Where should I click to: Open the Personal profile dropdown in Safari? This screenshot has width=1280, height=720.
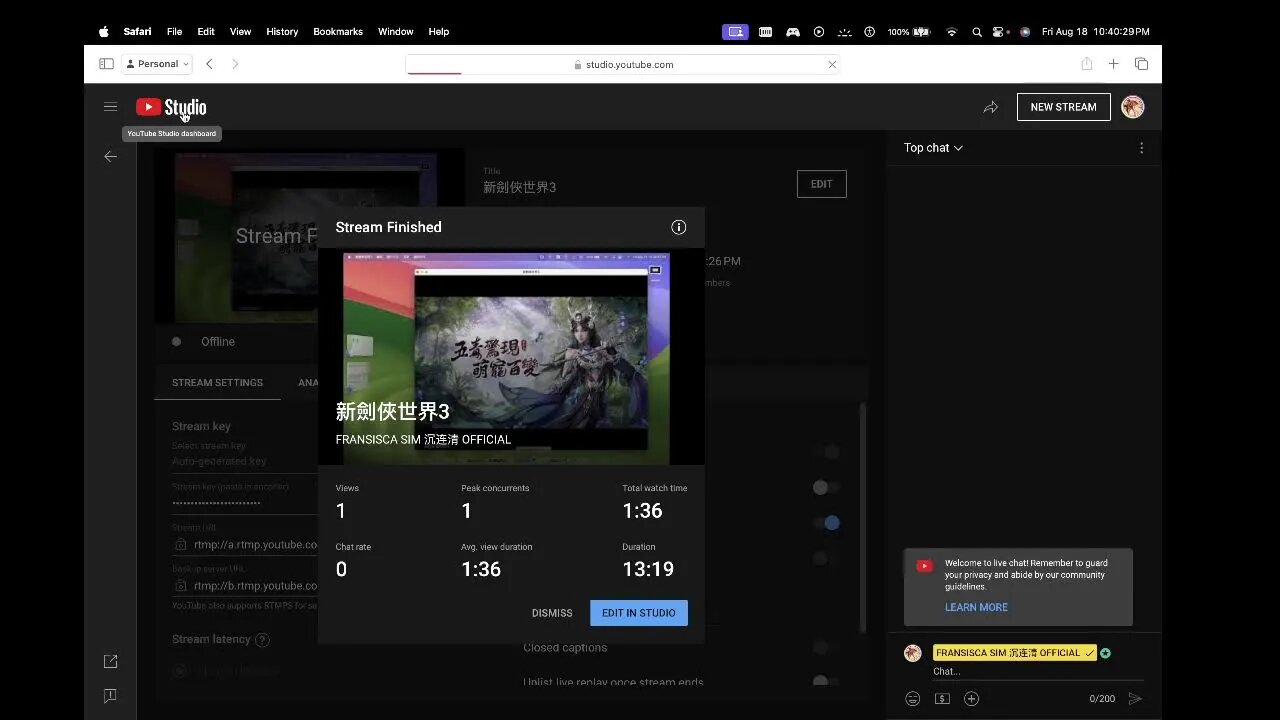point(156,64)
